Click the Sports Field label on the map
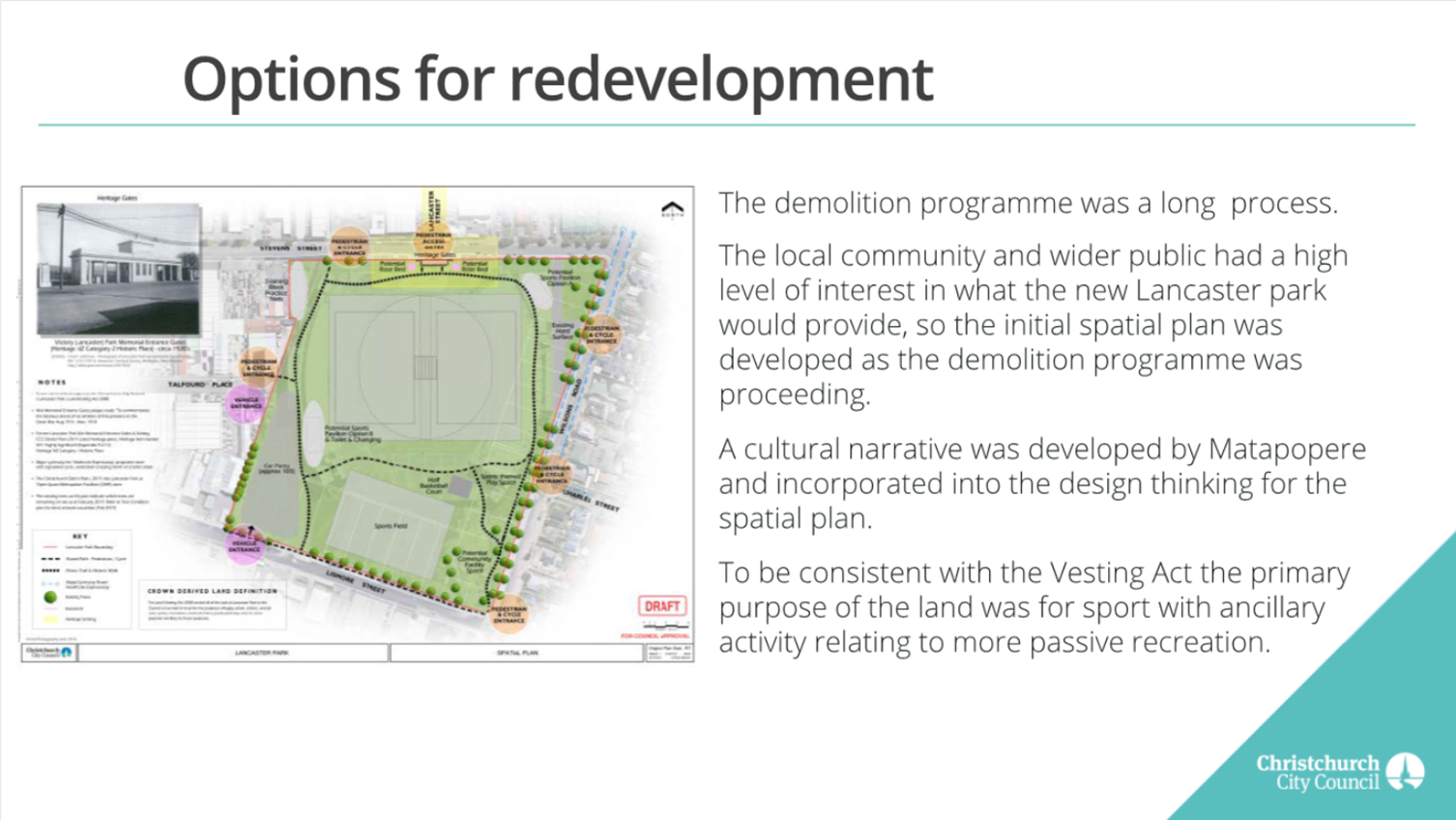Viewport: 1456px width, 820px height. click(391, 526)
